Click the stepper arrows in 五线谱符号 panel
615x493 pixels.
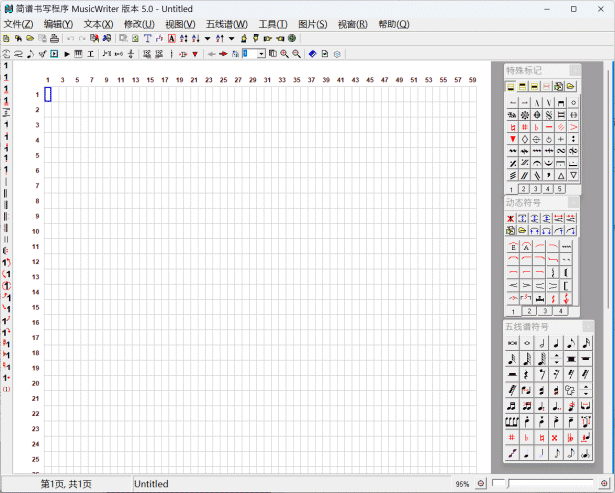pos(556,358)
